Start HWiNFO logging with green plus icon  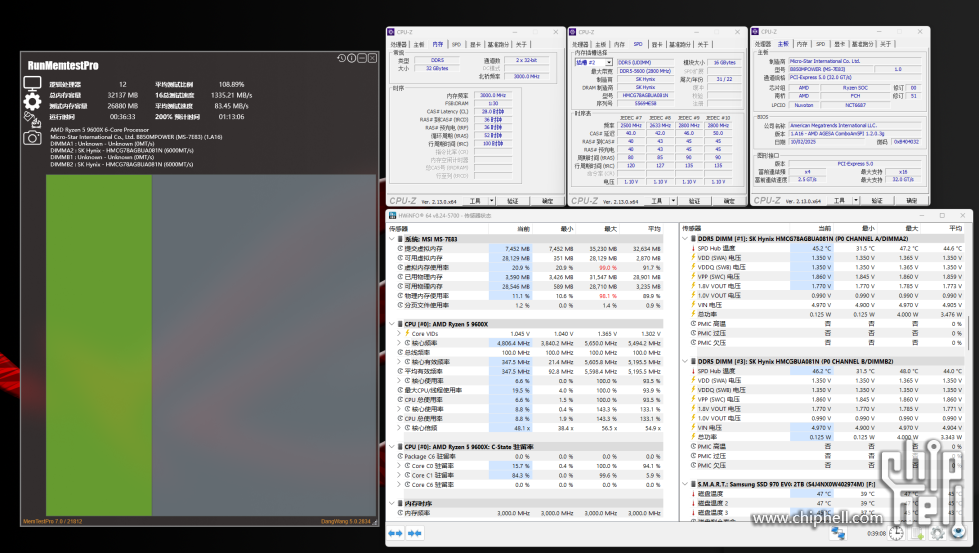point(917,534)
